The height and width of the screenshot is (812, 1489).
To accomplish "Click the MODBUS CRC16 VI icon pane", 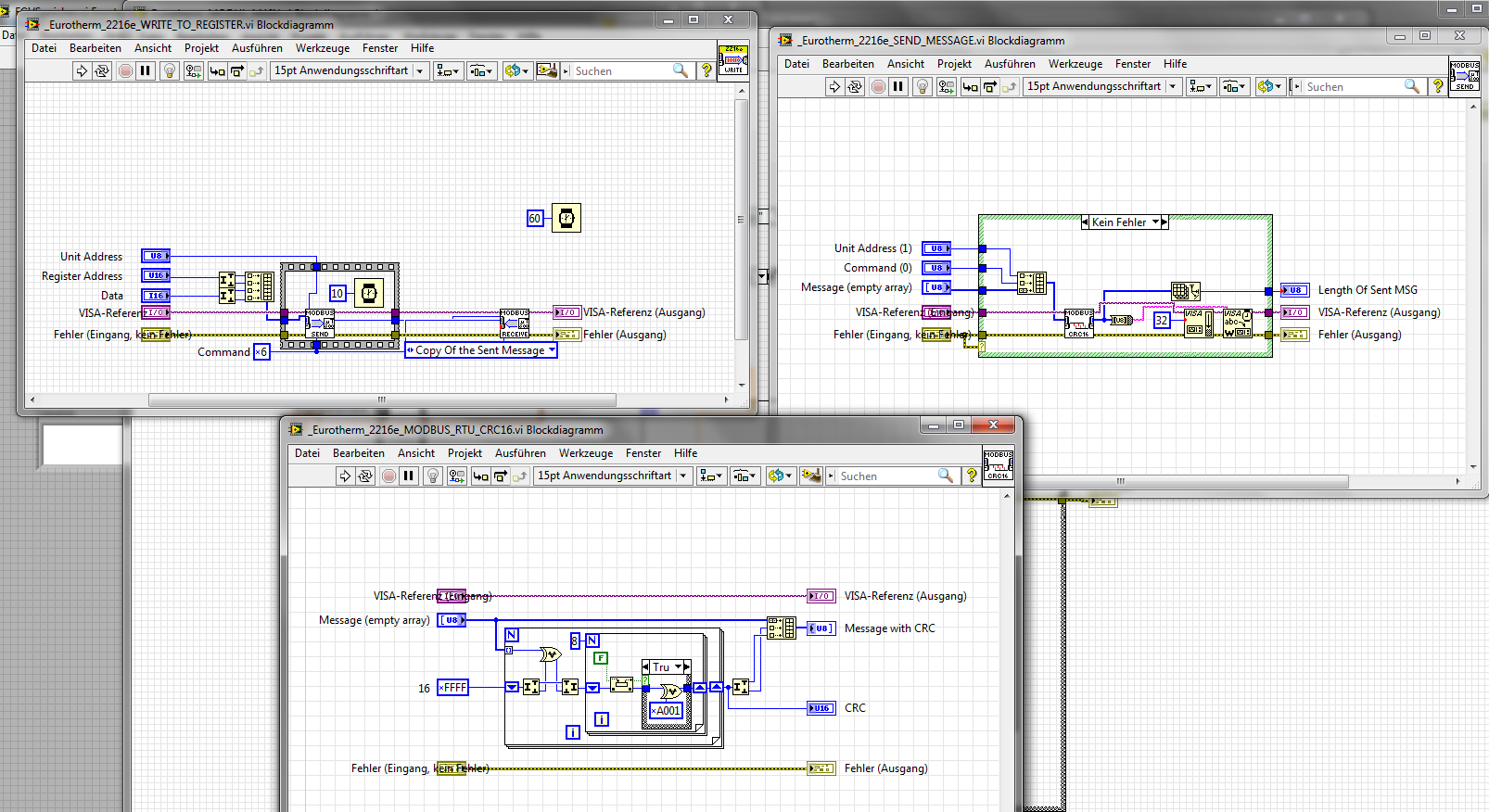I will [x=998, y=463].
